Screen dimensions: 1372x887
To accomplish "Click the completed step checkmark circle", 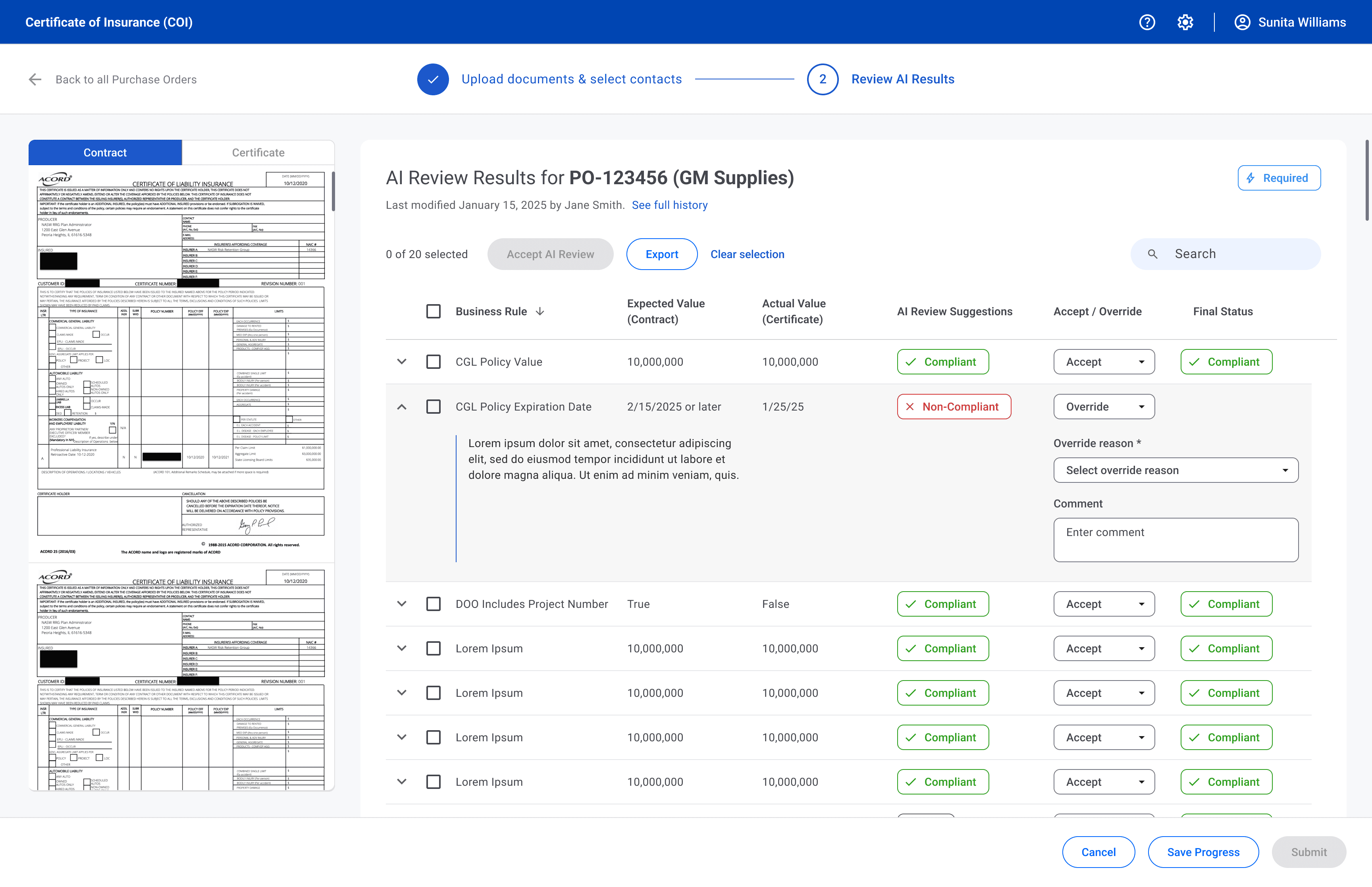I will click(433, 79).
